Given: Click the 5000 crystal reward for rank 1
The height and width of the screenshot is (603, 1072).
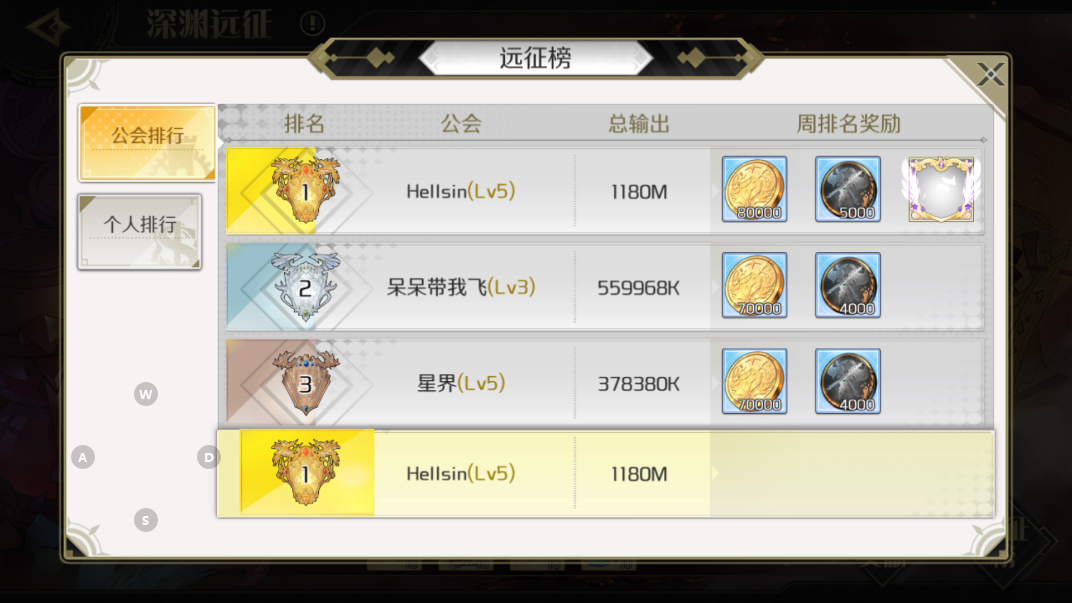Looking at the screenshot, I should pyautogui.click(x=848, y=189).
